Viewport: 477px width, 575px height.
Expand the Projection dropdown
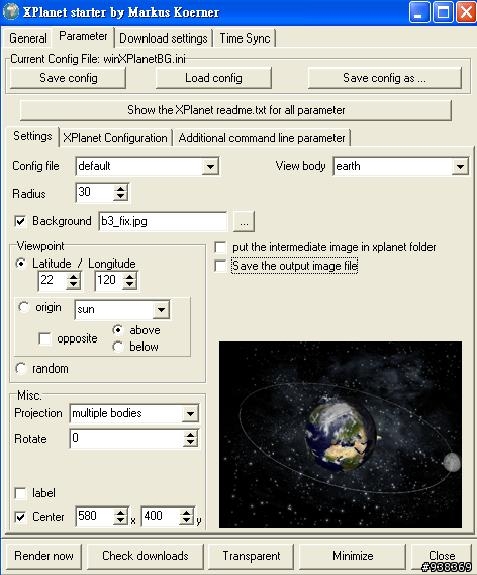(190, 414)
